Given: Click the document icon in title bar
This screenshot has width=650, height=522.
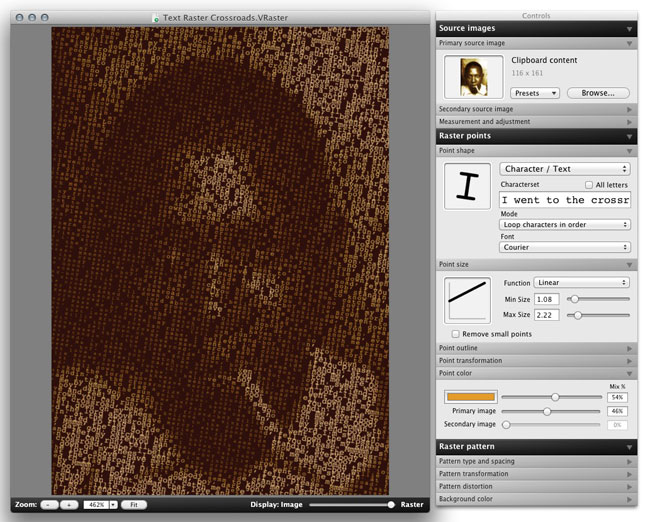Looking at the screenshot, I should tap(155, 18).
